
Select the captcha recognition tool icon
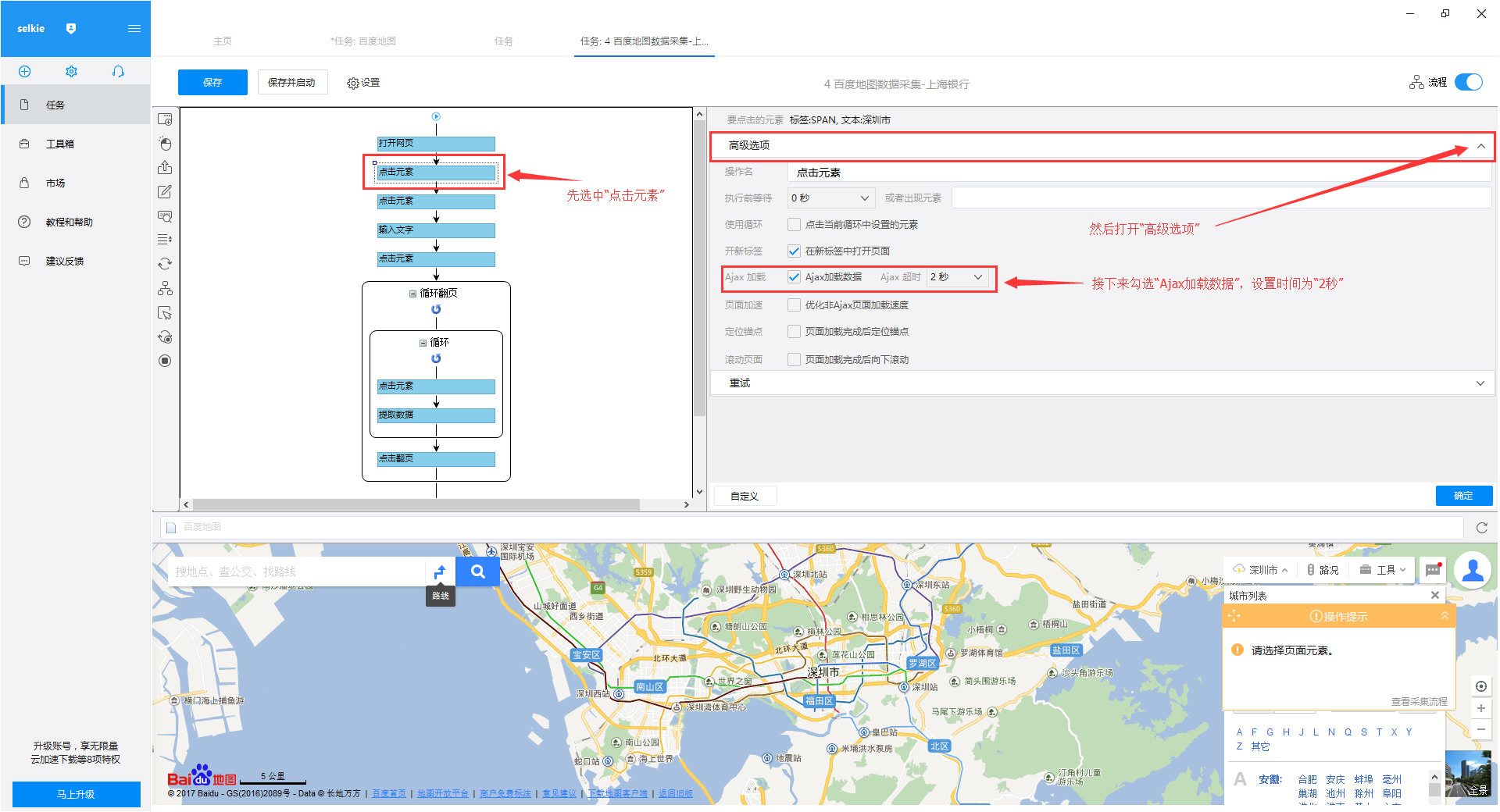click(x=165, y=216)
